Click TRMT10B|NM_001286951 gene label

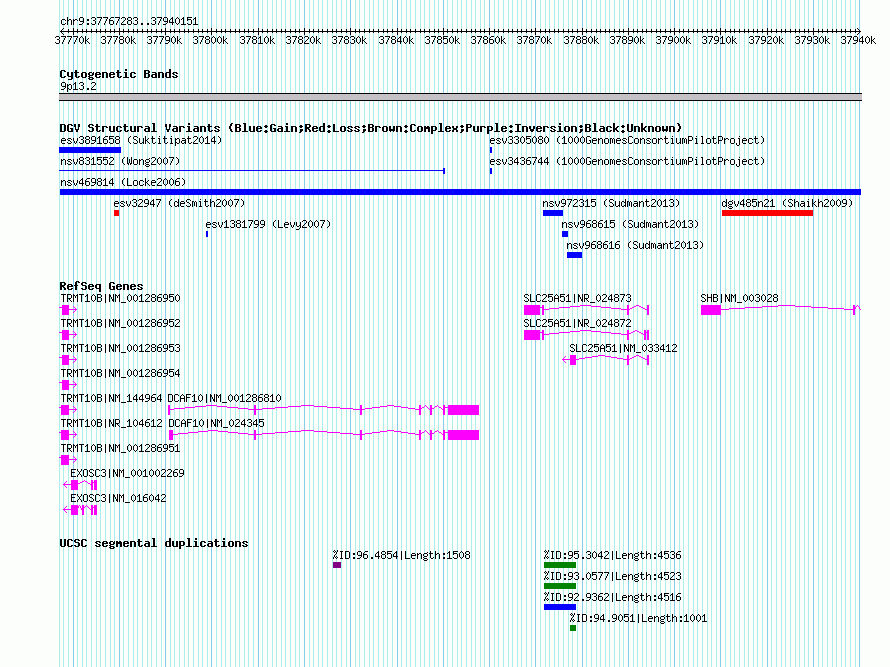120,448
